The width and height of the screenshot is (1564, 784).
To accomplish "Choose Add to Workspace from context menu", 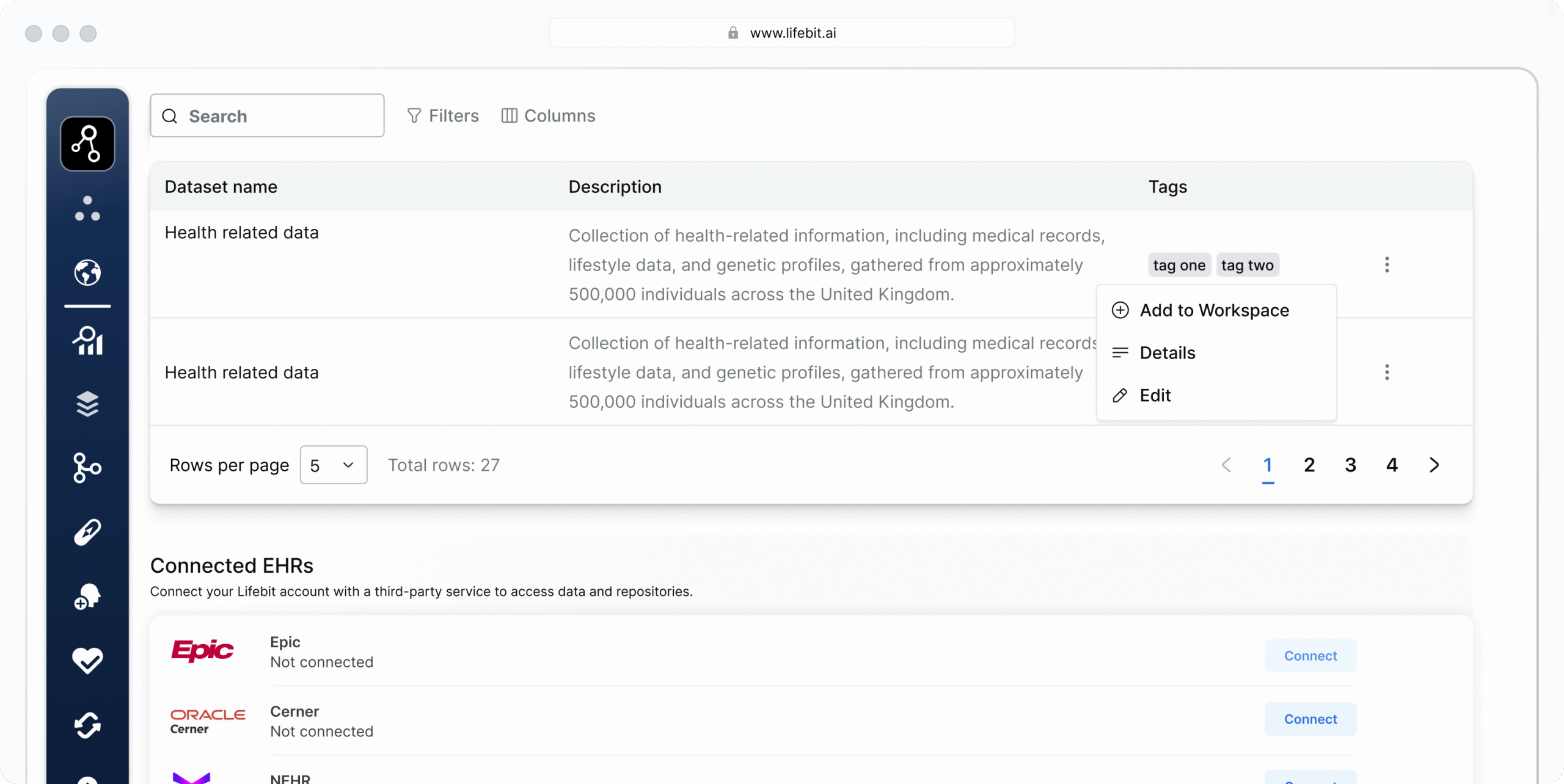I will [1216, 310].
